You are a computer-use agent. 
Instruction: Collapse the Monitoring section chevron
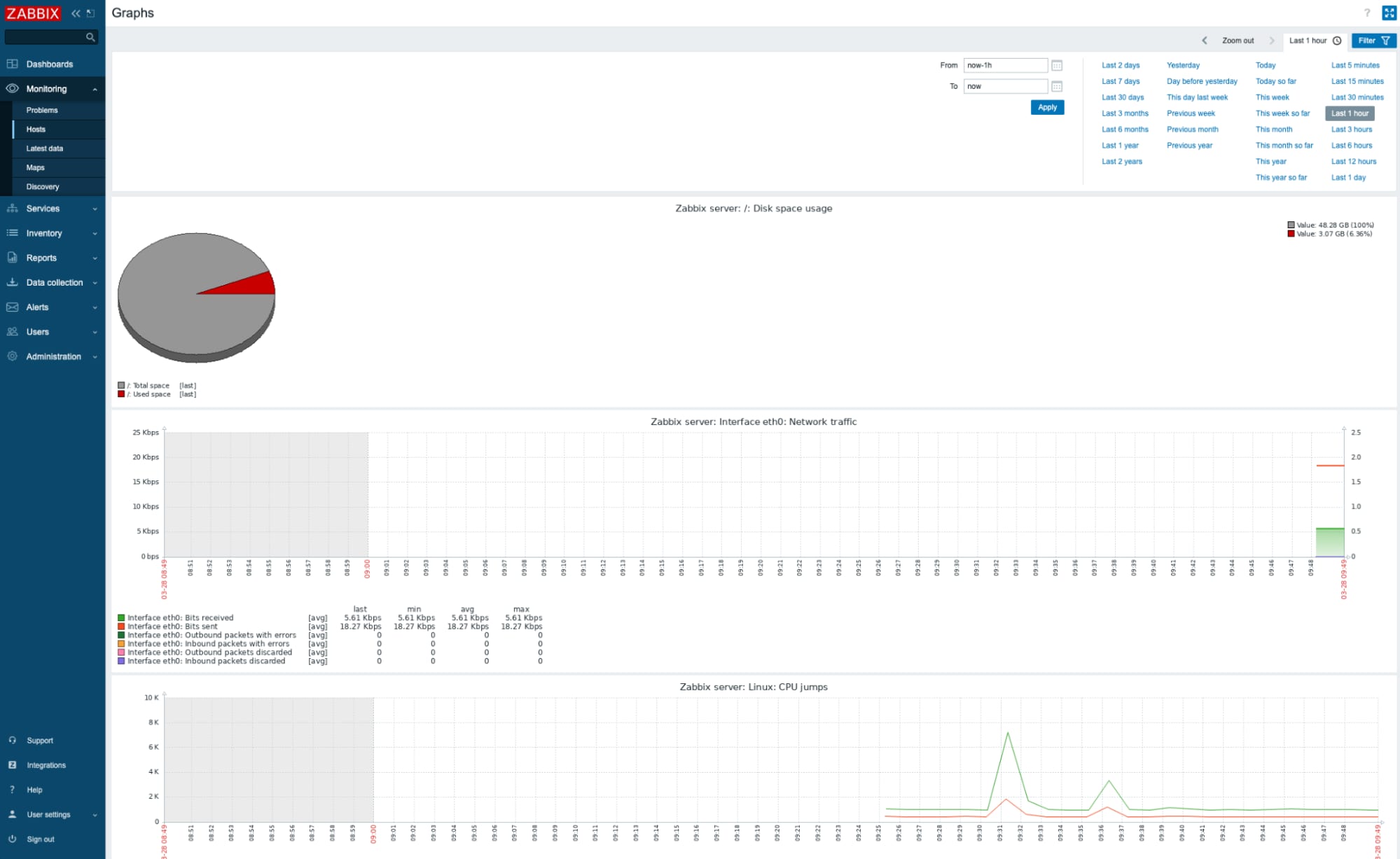tap(95, 89)
